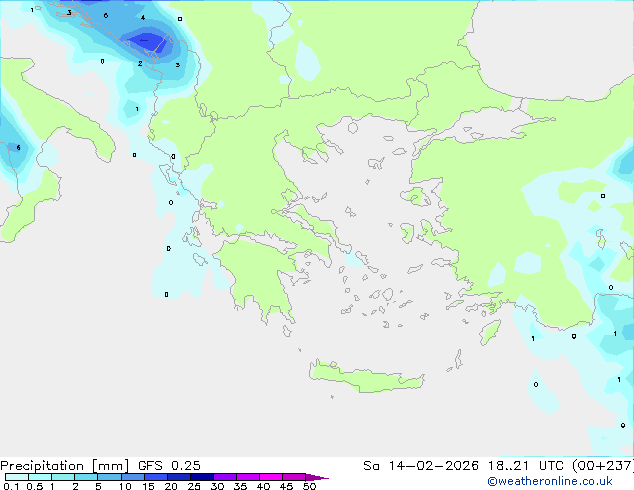Screen dimensions: 634x490
Task: Click the 10–15 mm blue legend swatch
Action: click(133, 477)
